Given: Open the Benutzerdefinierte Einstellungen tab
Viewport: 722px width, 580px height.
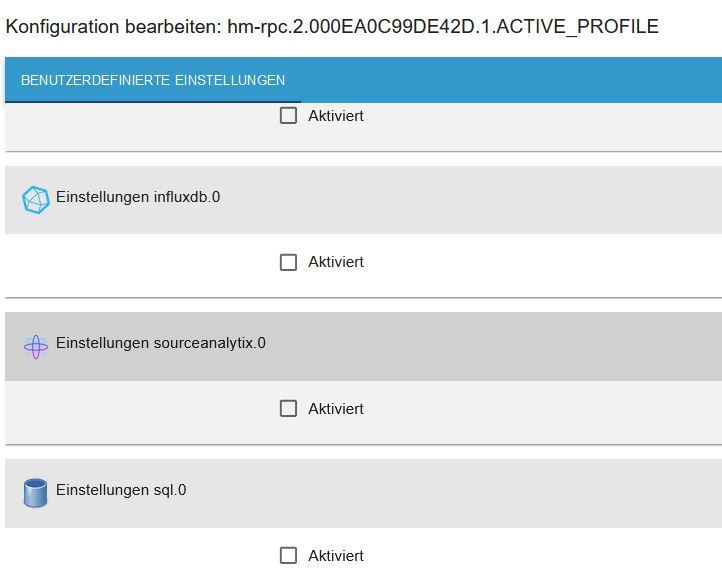Looking at the screenshot, I should pos(153,80).
